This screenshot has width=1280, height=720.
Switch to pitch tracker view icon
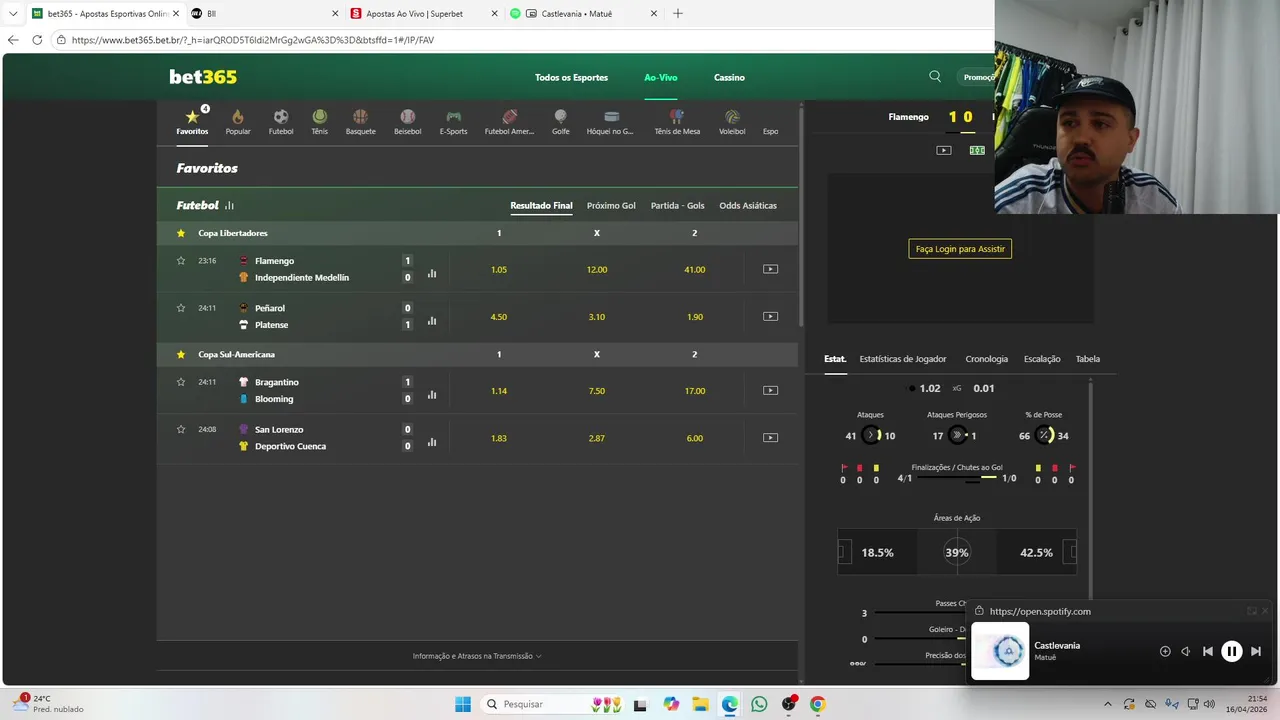(x=977, y=150)
